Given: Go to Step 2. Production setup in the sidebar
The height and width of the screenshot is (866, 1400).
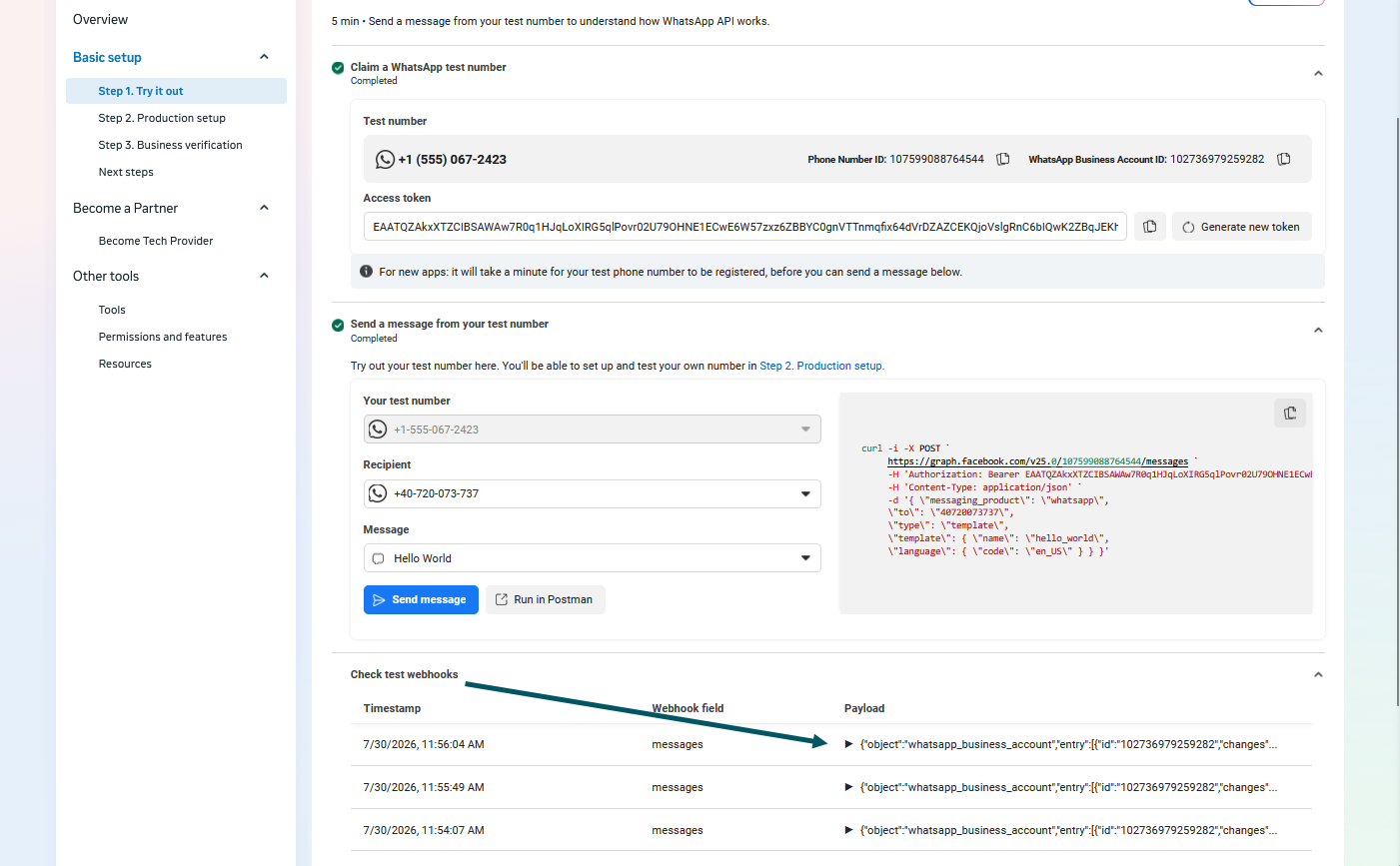Looking at the screenshot, I should 162,118.
